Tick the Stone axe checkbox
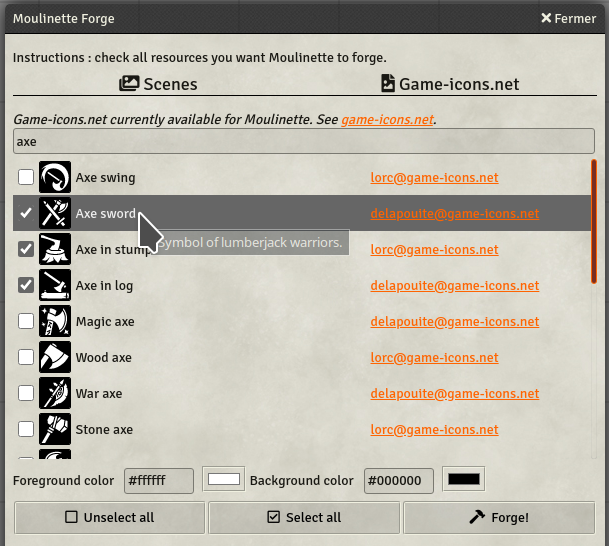609x546 pixels. pos(26,429)
